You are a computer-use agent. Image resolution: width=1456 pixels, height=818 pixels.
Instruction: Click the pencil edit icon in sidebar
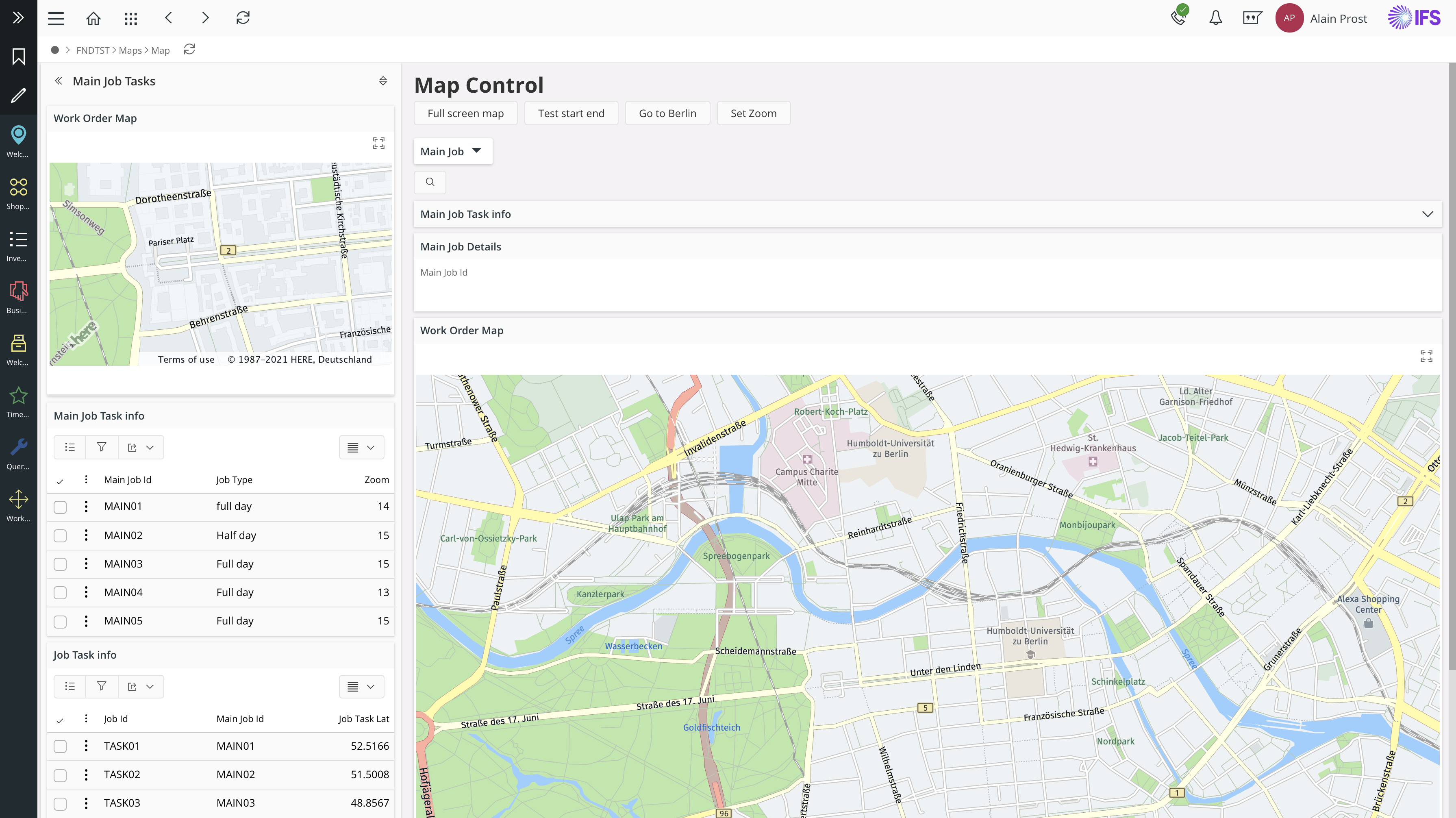point(18,95)
